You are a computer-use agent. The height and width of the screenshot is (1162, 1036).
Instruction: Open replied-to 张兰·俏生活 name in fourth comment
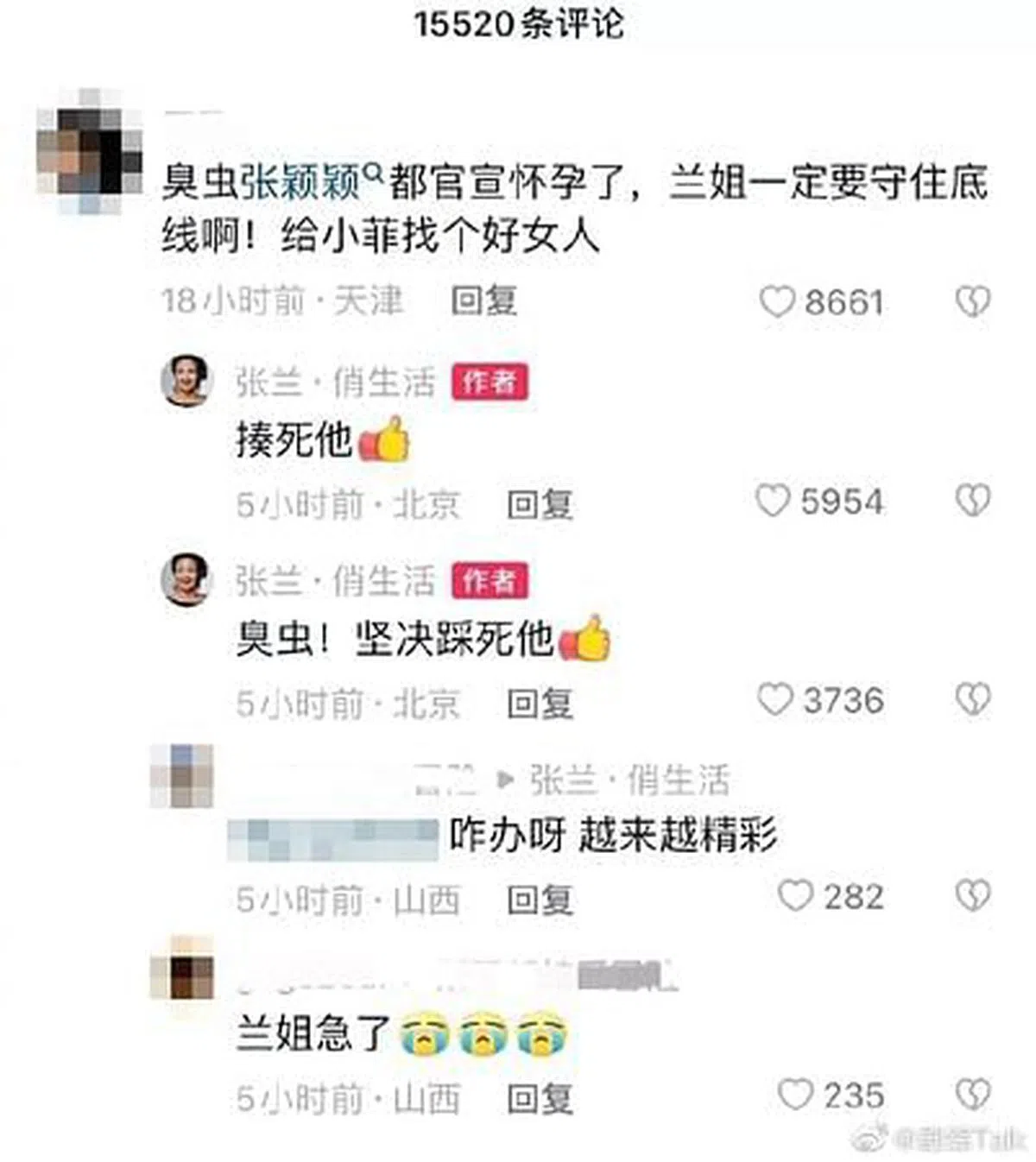[629, 780]
